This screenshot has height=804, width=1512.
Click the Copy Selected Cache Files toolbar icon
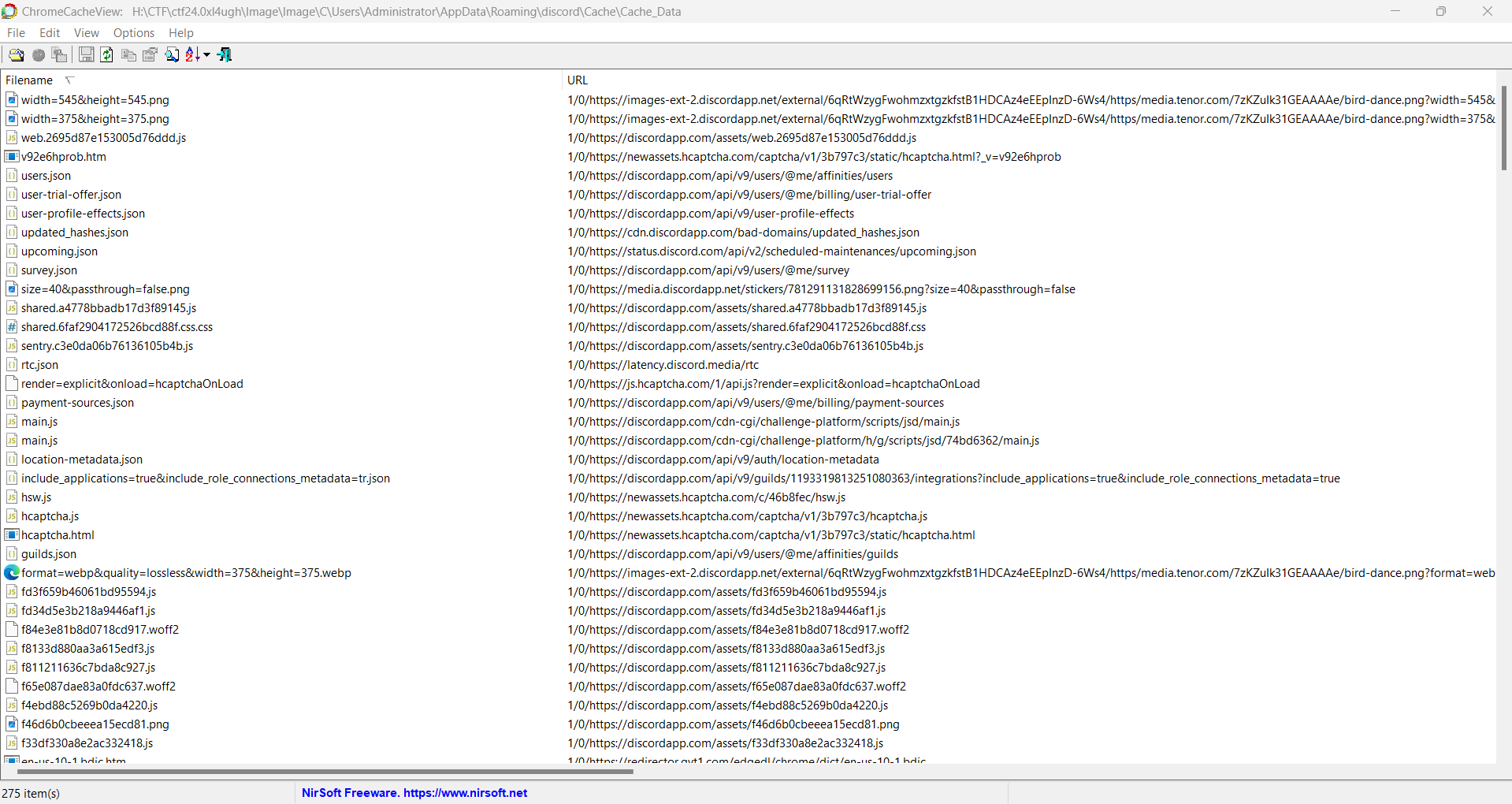pyautogui.click(x=59, y=54)
